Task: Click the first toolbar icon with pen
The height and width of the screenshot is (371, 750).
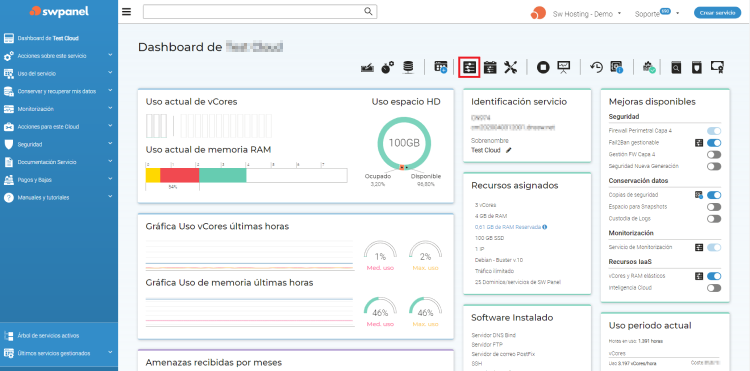Action: [x=367, y=68]
